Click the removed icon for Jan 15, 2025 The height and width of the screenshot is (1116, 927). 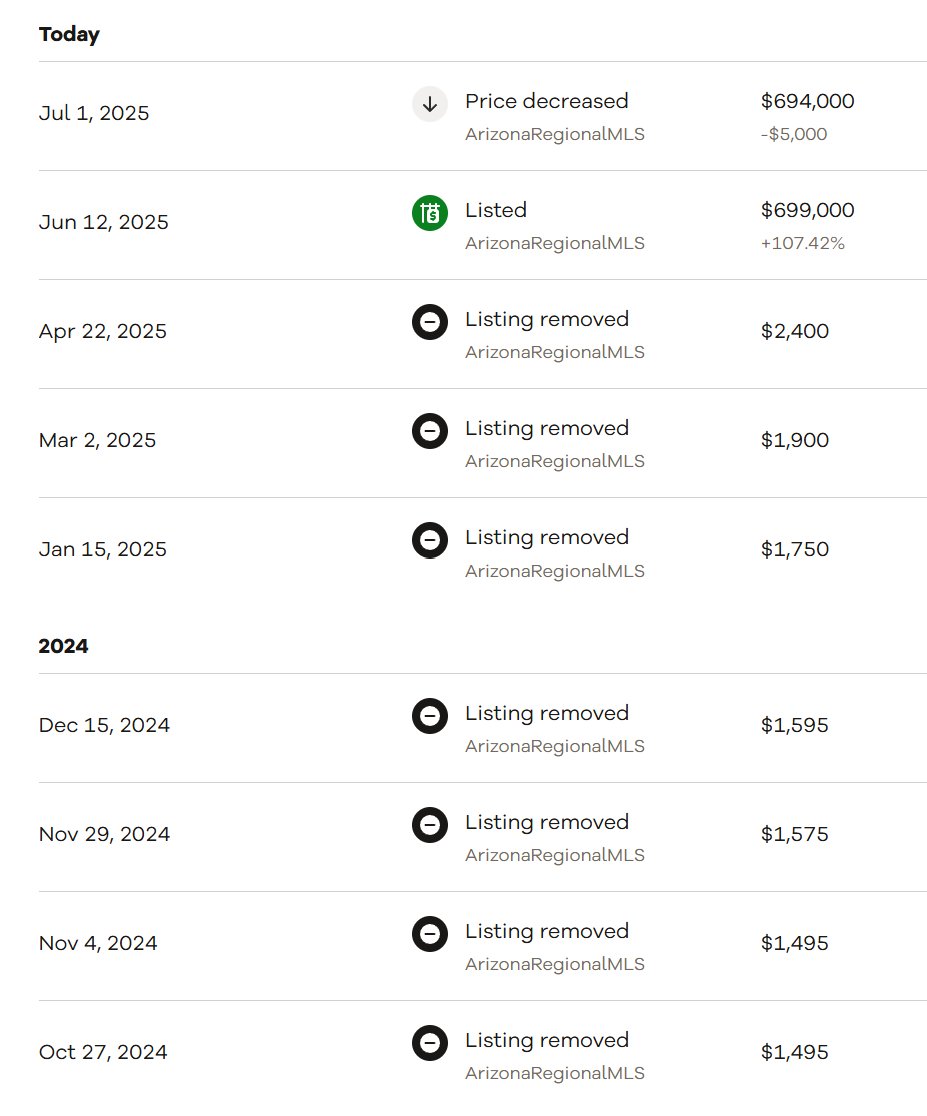click(x=429, y=540)
